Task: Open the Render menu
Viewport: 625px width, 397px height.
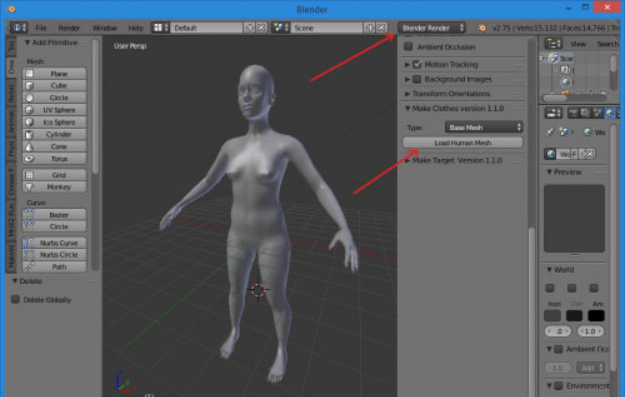Action: coord(69,28)
